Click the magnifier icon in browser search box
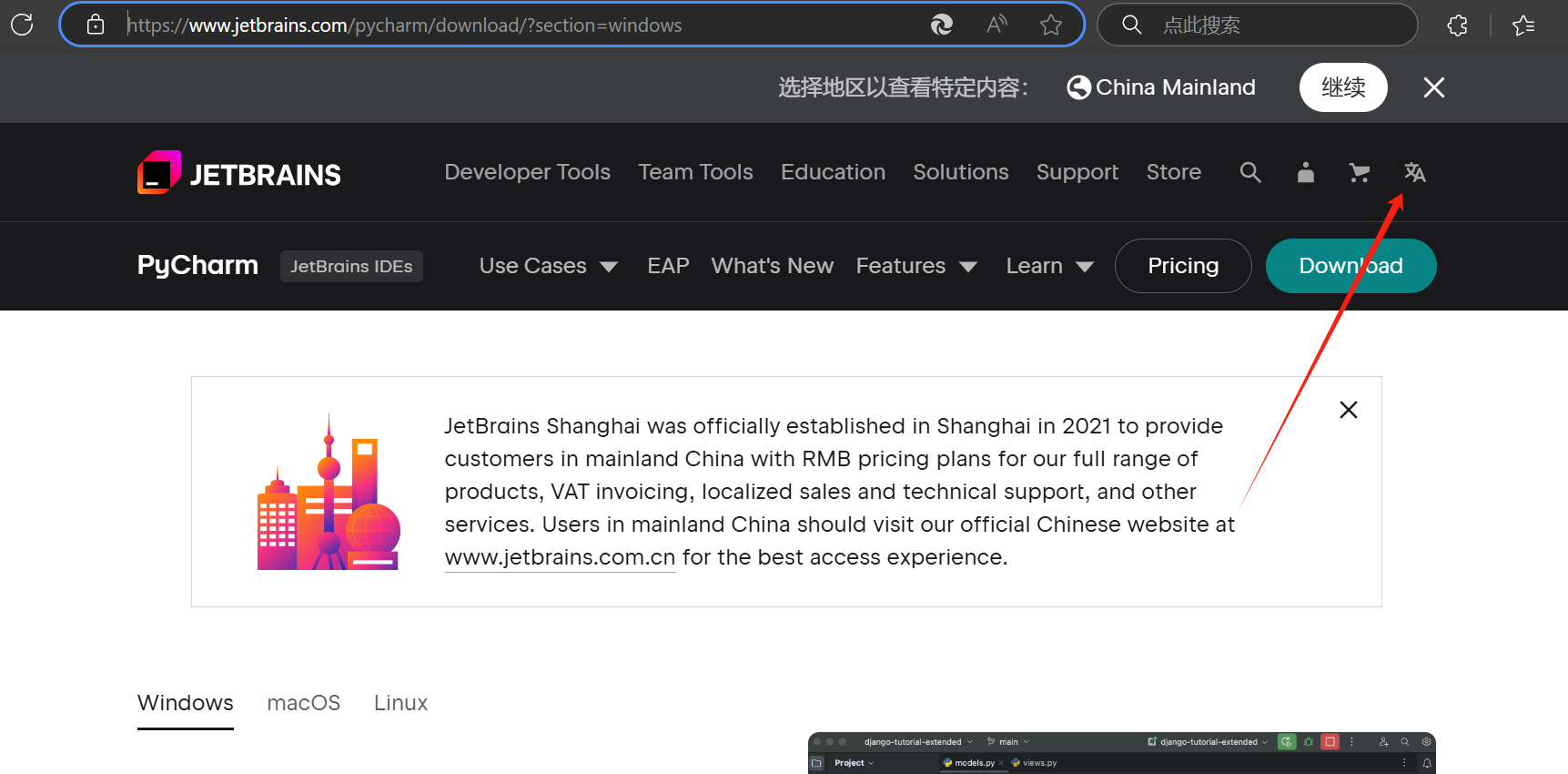Viewport: 1568px width, 774px height. point(1131,25)
